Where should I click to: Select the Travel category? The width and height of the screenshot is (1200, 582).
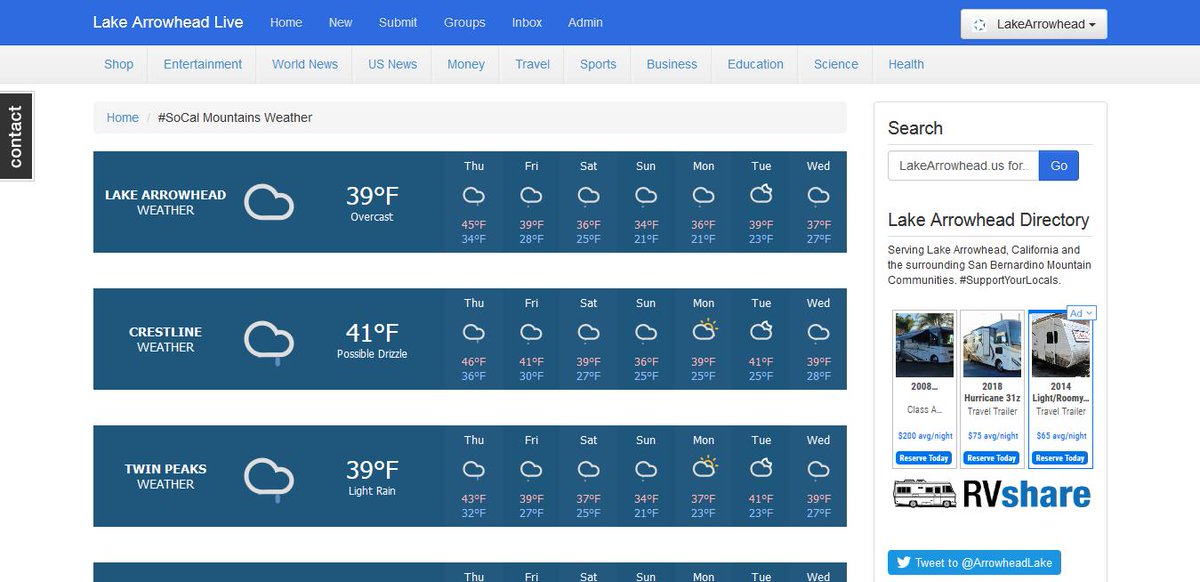[533, 64]
